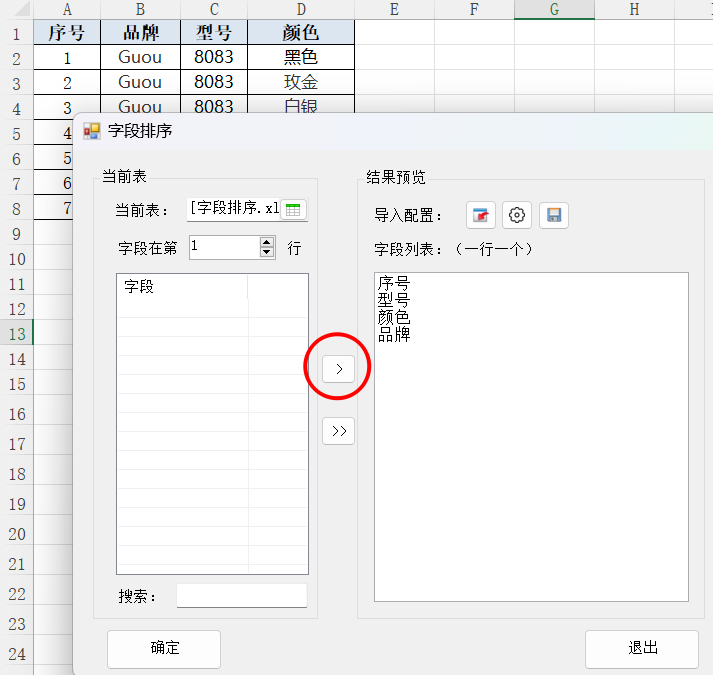Click the 搜索 search input box

tap(242, 596)
